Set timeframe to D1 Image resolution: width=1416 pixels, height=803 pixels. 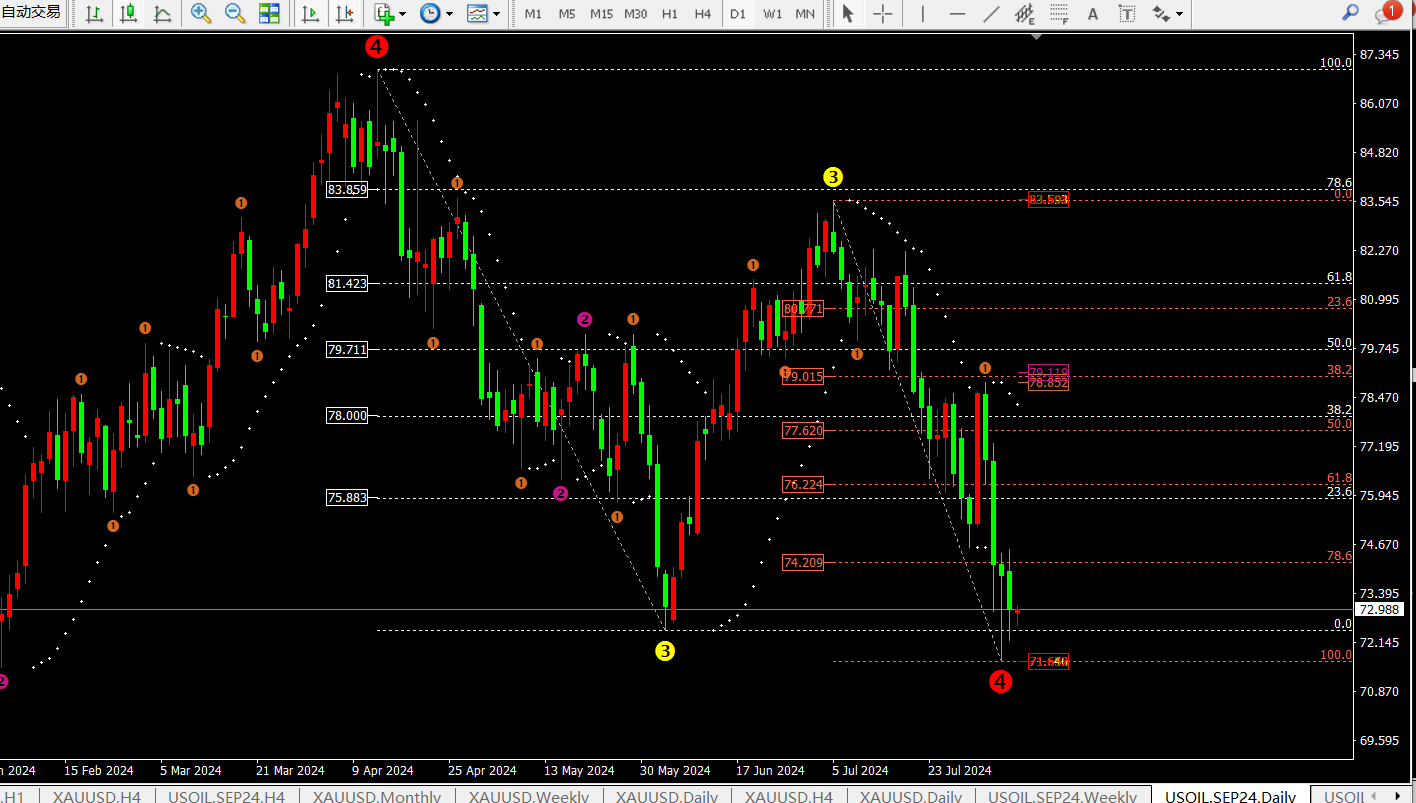(737, 14)
